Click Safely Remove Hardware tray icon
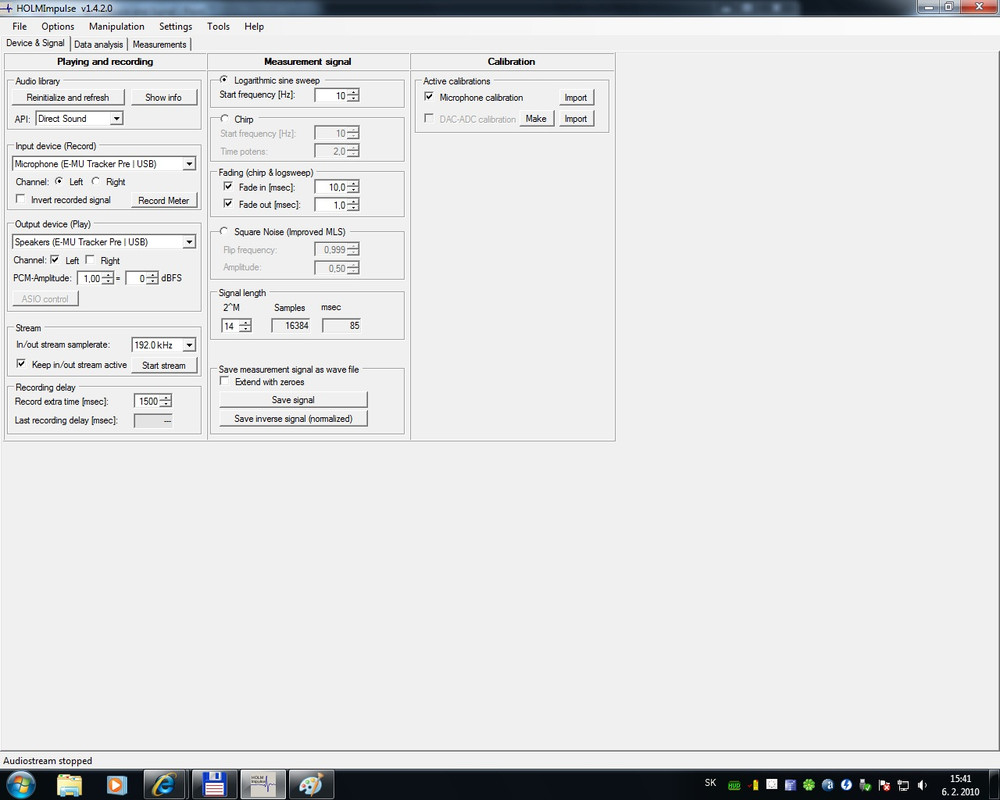The image size is (1000, 800). pyautogui.click(x=865, y=785)
